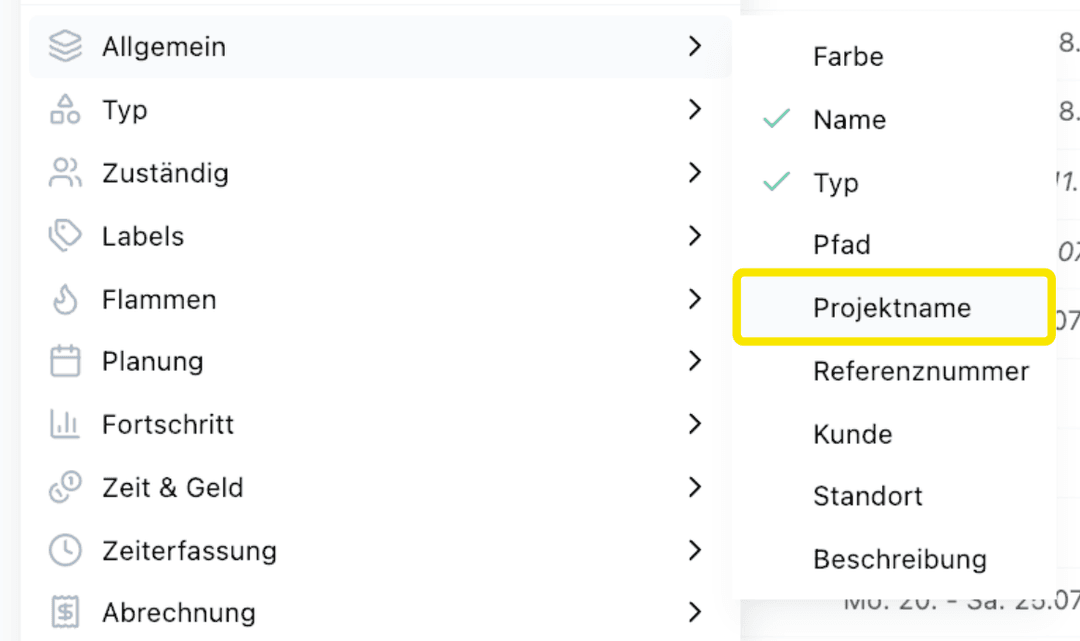Click the Zeiterfassung clock icon
Viewport: 1080px width, 641px height.
[x=65, y=550]
